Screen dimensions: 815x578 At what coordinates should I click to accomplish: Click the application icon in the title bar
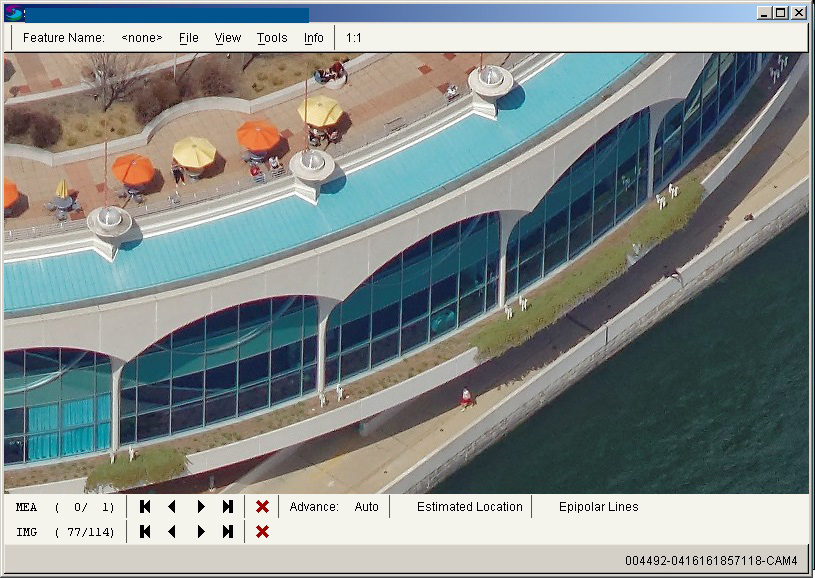(14, 13)
